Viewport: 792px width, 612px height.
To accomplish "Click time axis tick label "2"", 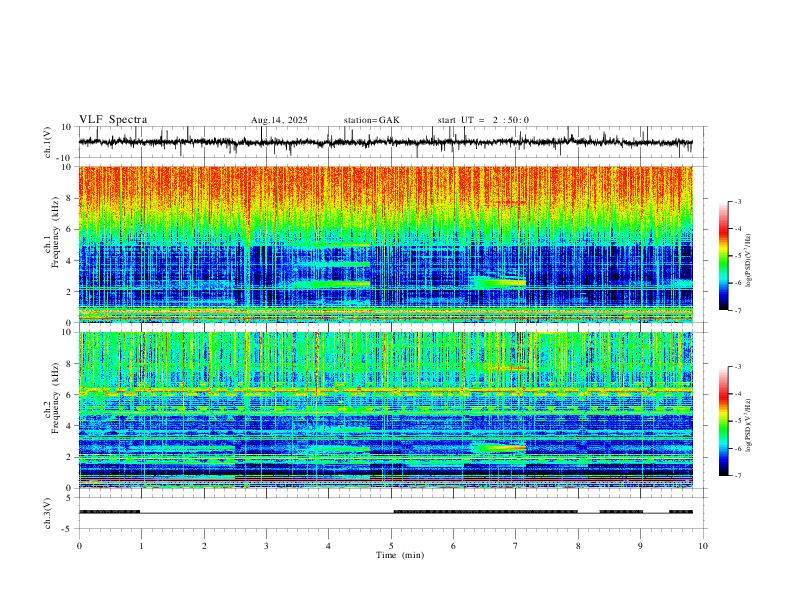I will pos(204,546).
